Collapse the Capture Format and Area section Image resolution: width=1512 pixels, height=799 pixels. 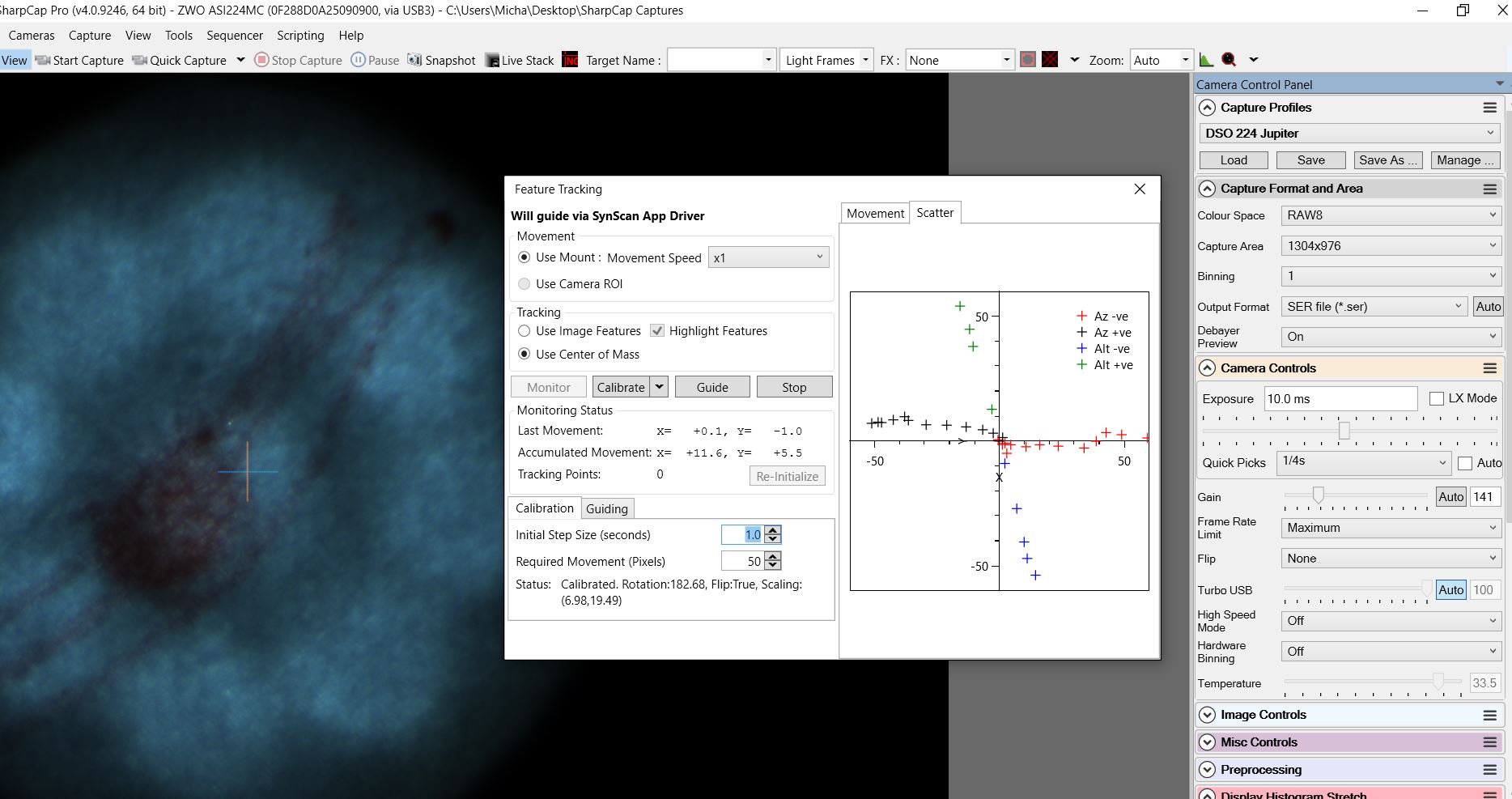(1207, 189)
